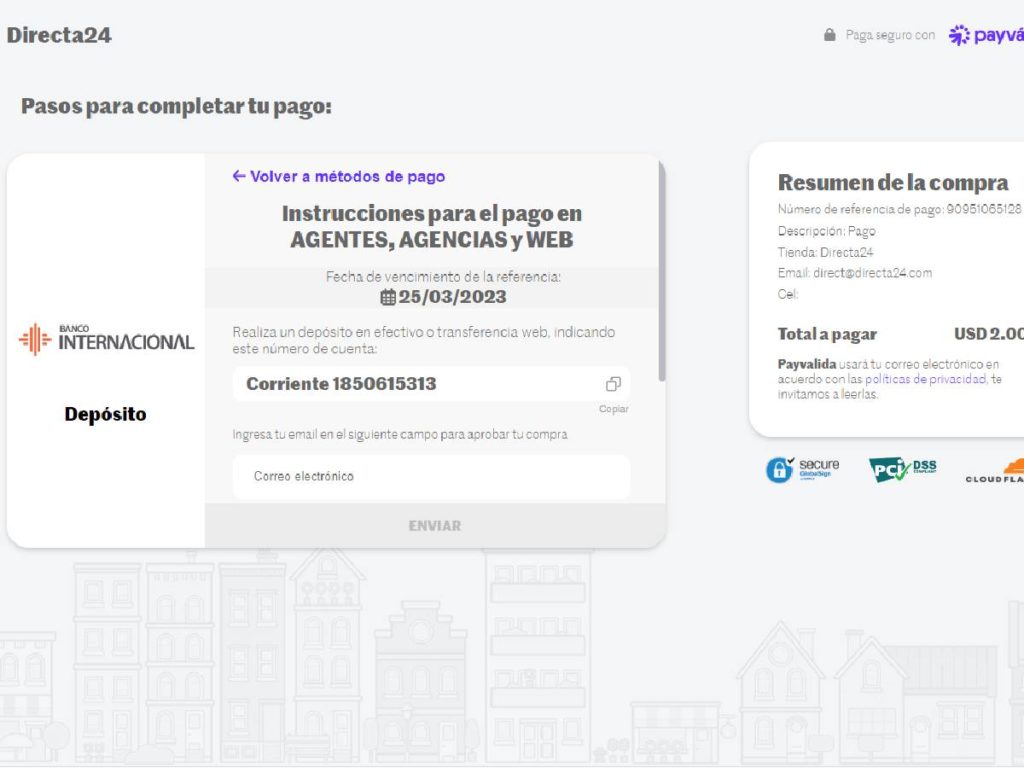Click the padlock secure payment icon
This screenshot has height=768, width=1024.
[829, 35]
